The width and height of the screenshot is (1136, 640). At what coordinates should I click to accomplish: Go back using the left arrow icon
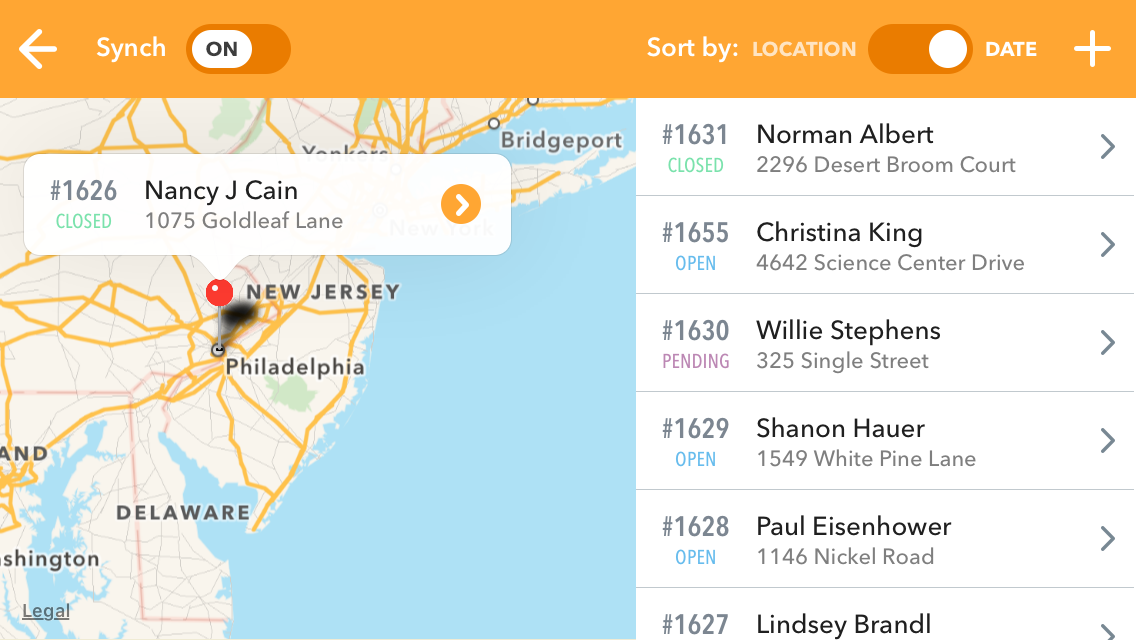[38, 49]
